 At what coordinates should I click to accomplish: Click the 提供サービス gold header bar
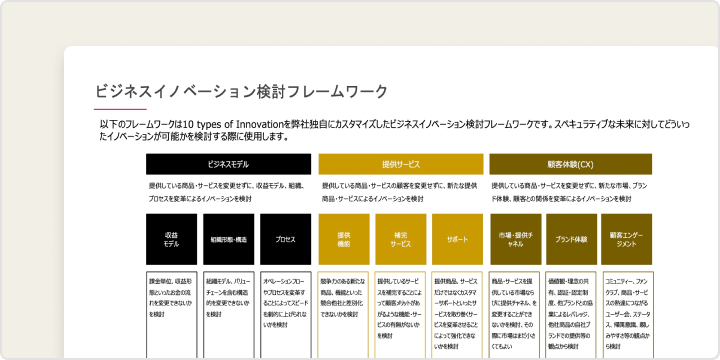pyautogui.click(x=401, y=164)
